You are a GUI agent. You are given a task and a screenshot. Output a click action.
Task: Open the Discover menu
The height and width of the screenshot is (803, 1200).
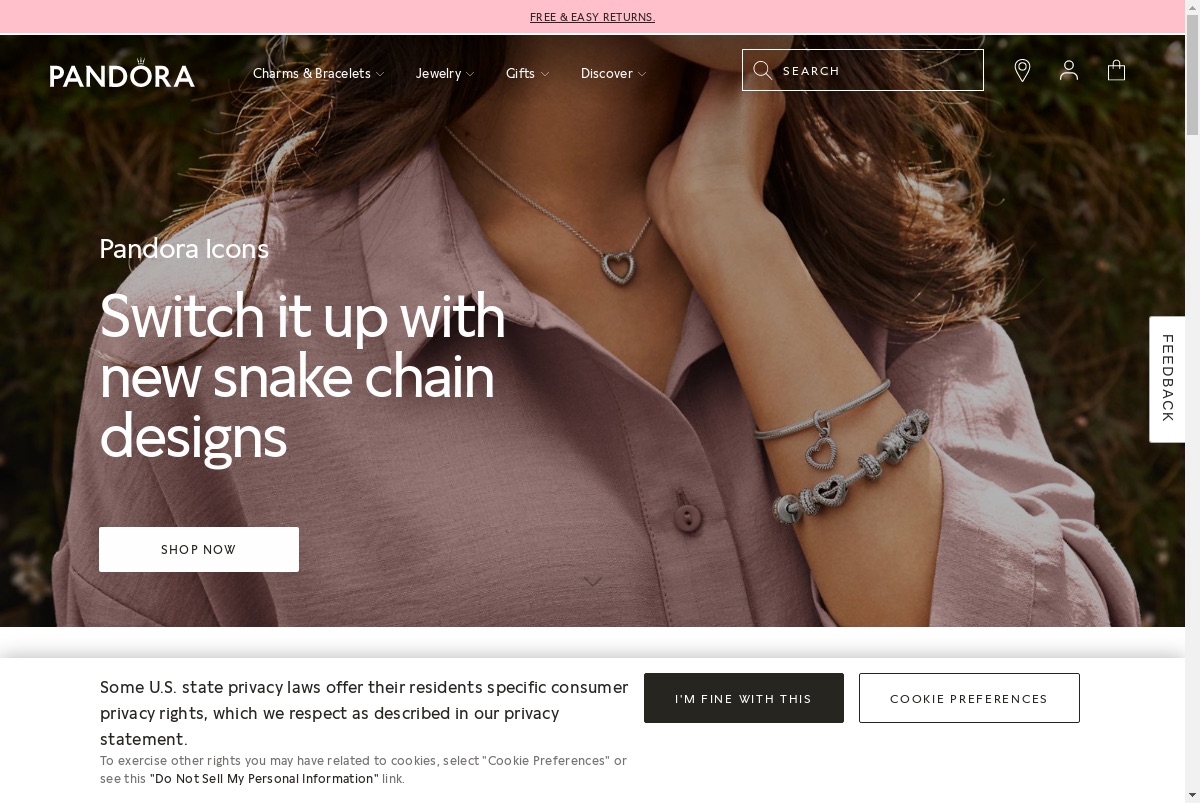click(613, 73)
